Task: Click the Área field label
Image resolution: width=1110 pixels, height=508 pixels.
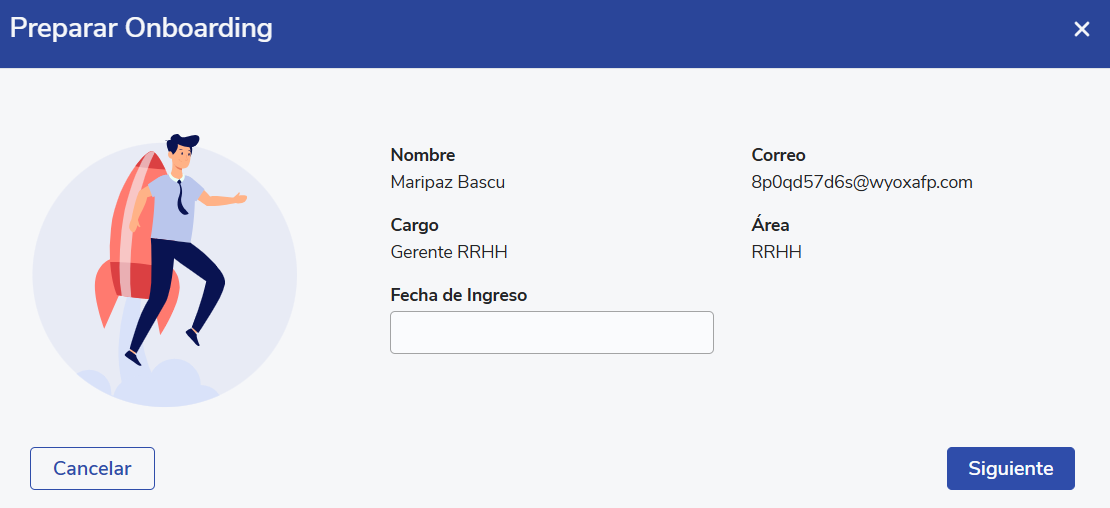Action: (x=770, y=225)
